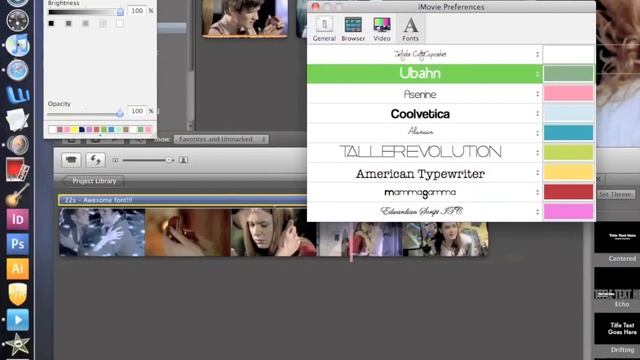The height and width of the screenshot is (360, 640).
Task: Click the yellow swatch beside American Typewriter
Action: [568, 172]
